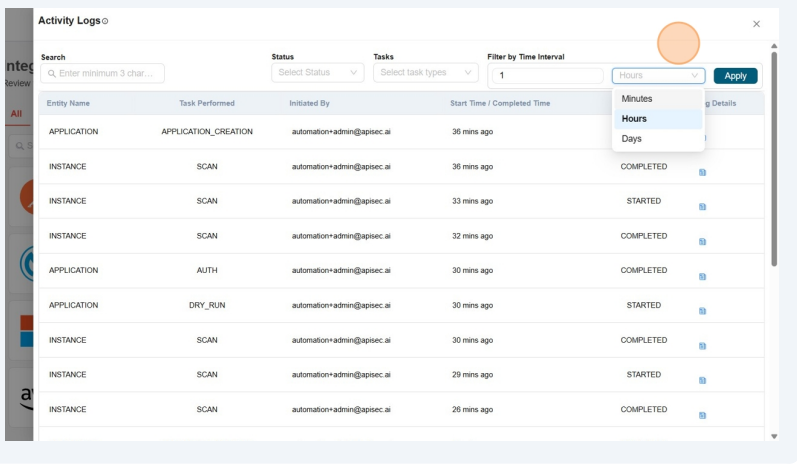
Task: Click the Task Performed column header
Action: [207, 103]
